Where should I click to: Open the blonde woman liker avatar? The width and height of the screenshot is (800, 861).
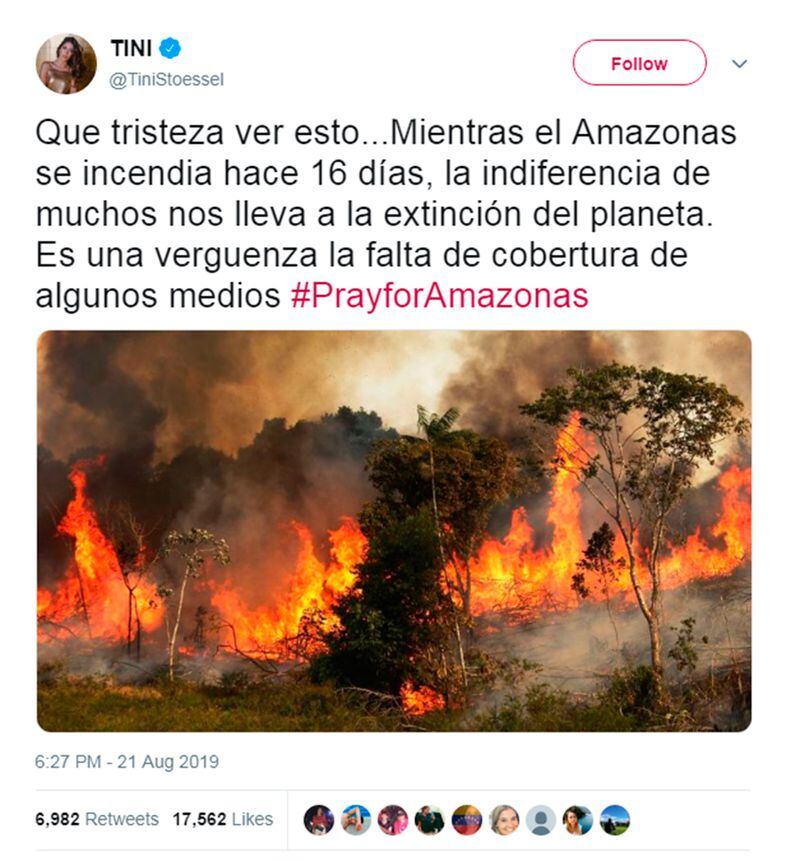504,820
